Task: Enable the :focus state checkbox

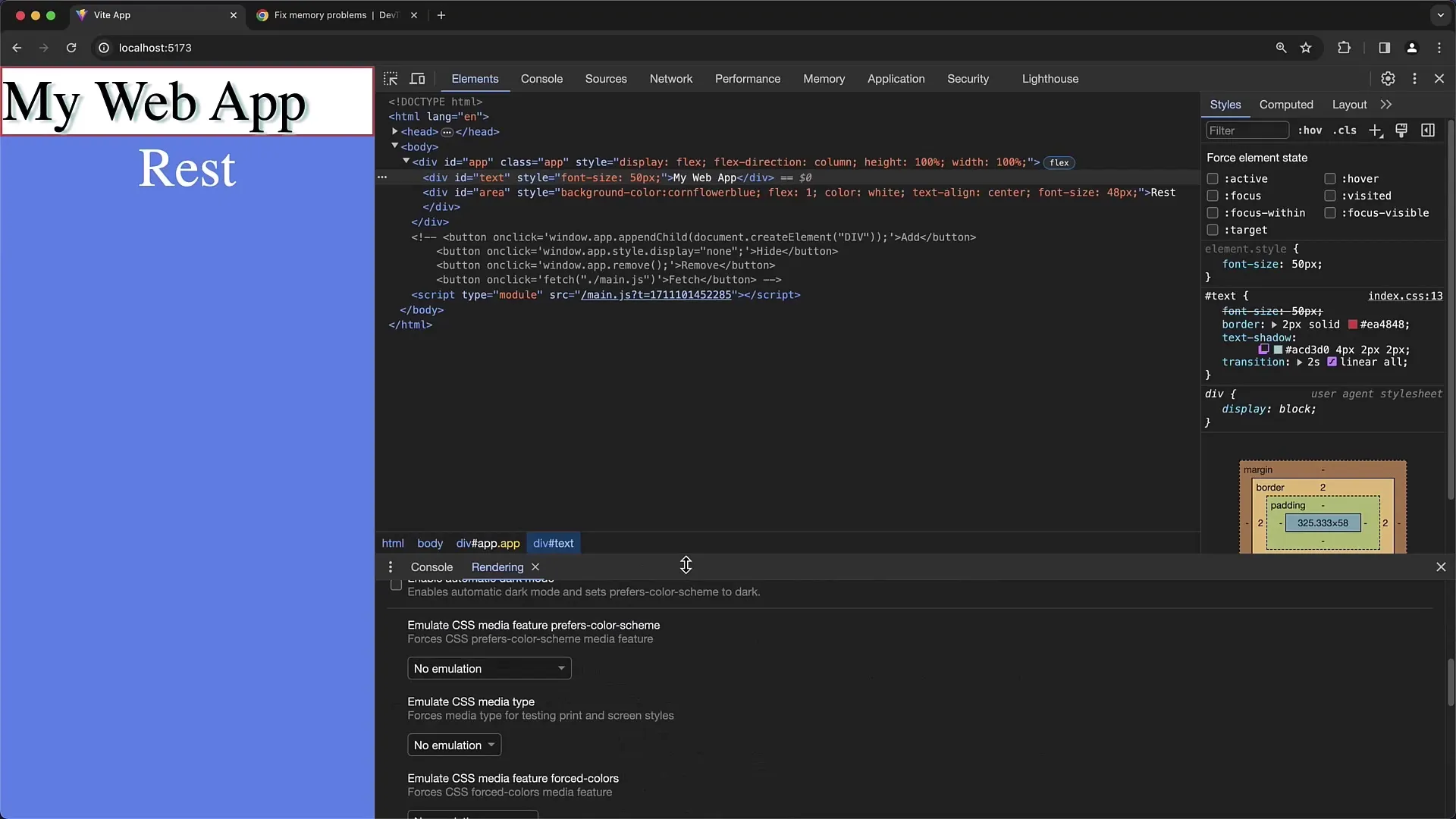Action: point(1213,196)
